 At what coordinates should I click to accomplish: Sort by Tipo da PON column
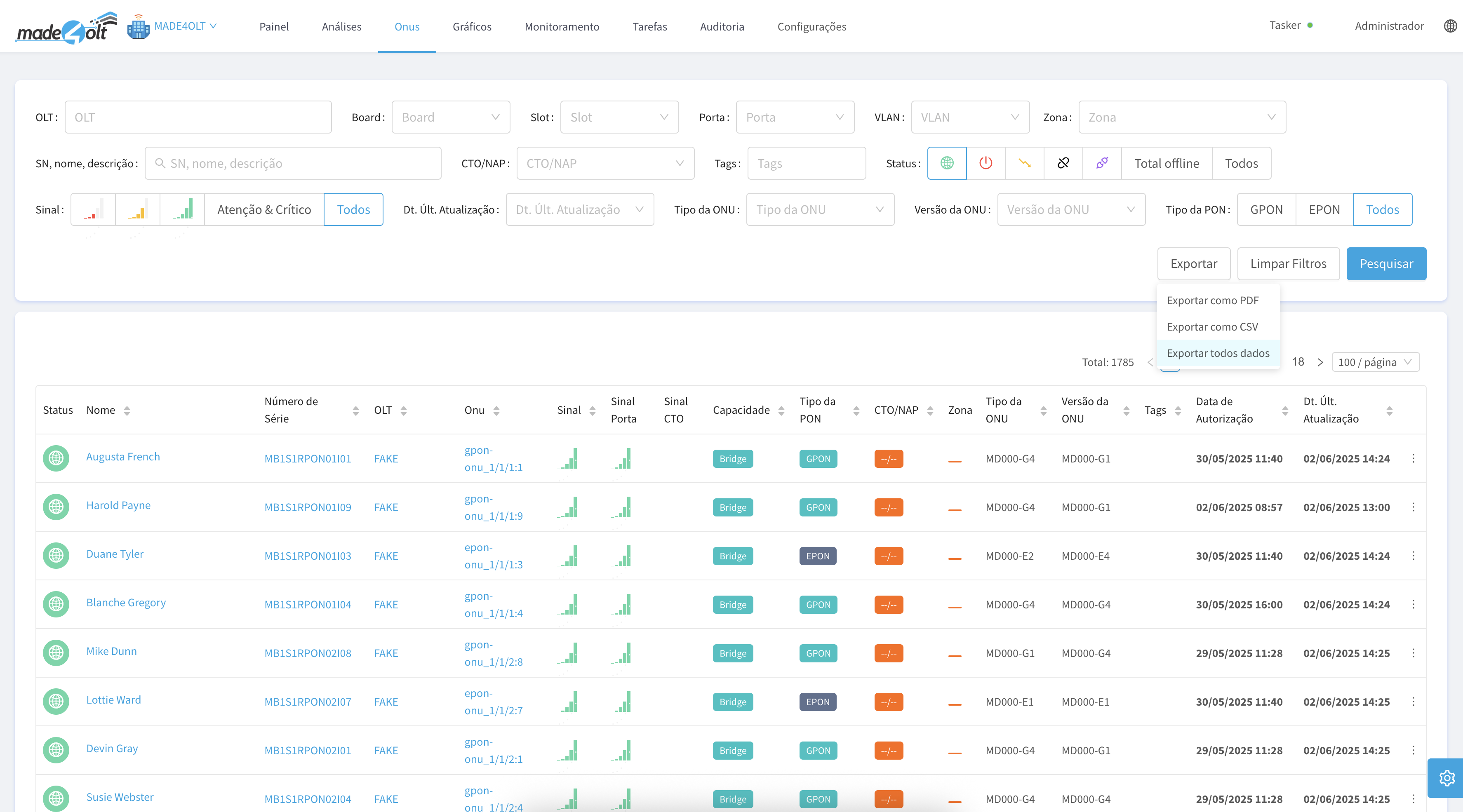coord(856,411)
